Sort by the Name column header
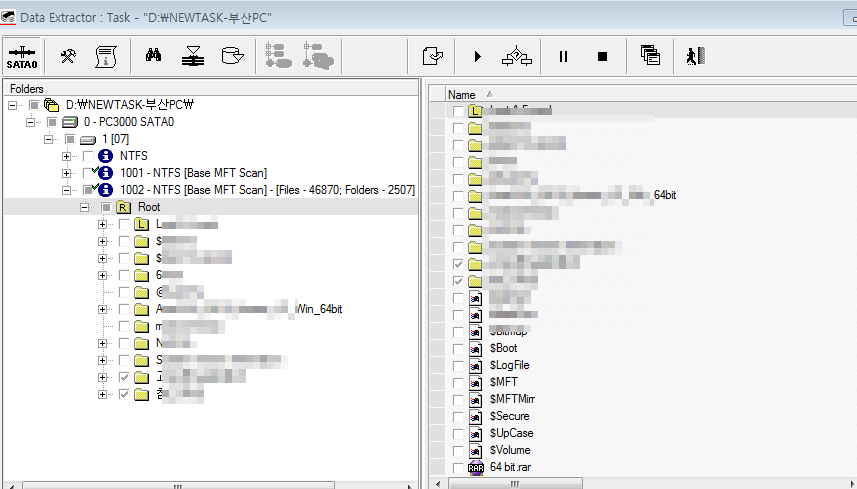 pos(462,95)
